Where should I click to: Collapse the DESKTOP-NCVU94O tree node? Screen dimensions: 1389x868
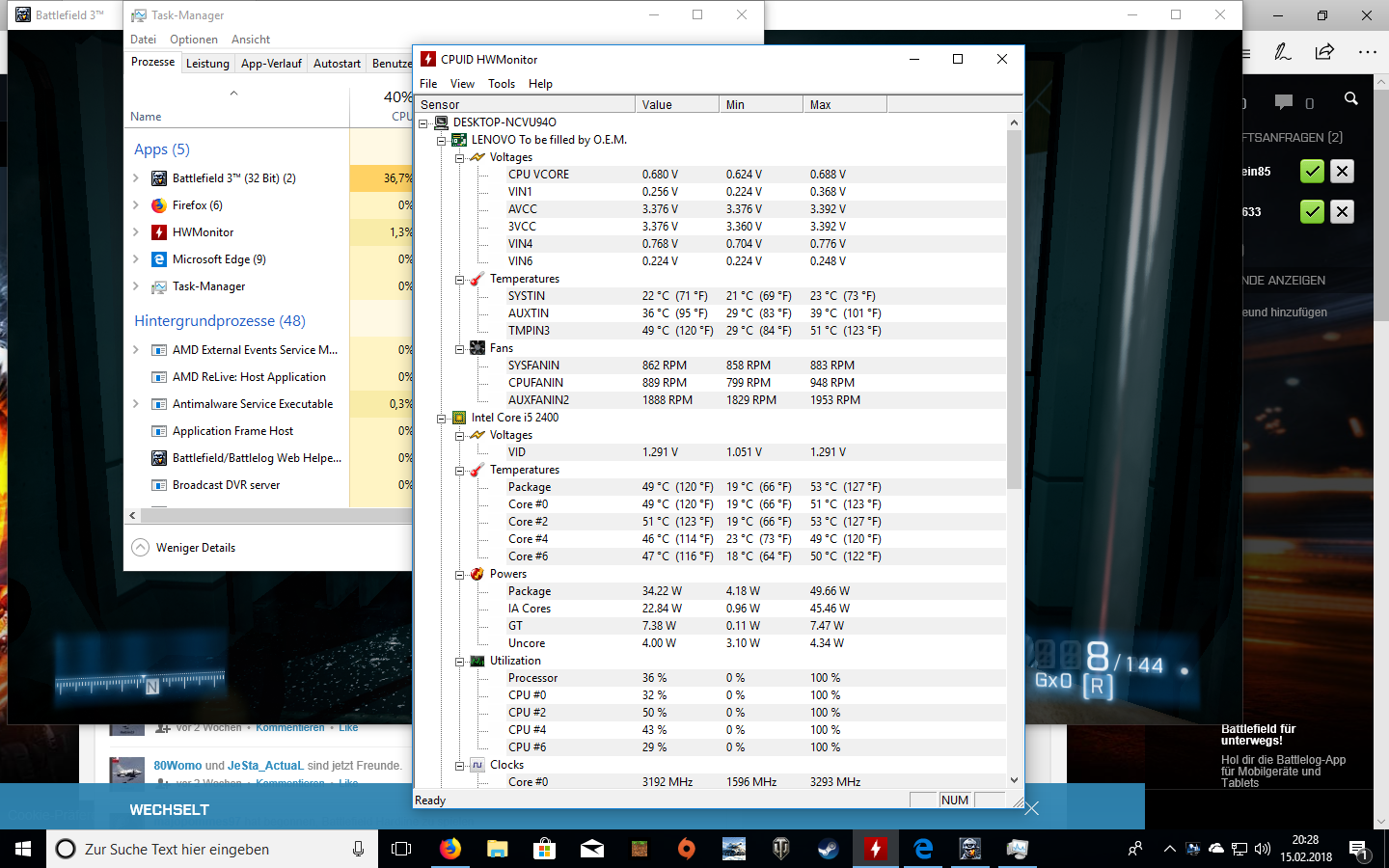point(423,123)
